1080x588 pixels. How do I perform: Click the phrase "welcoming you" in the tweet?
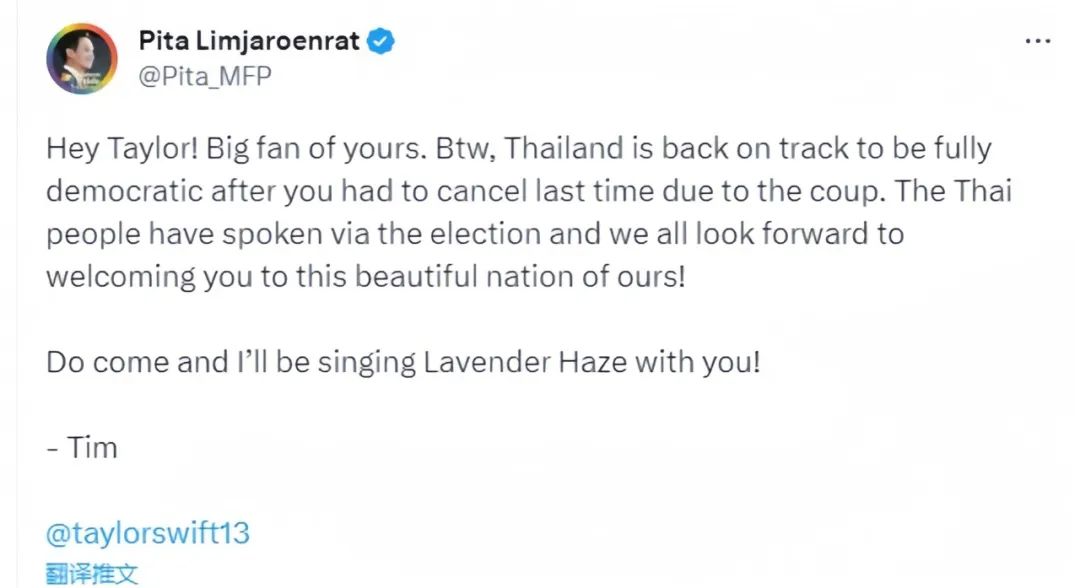coord(154,276)
